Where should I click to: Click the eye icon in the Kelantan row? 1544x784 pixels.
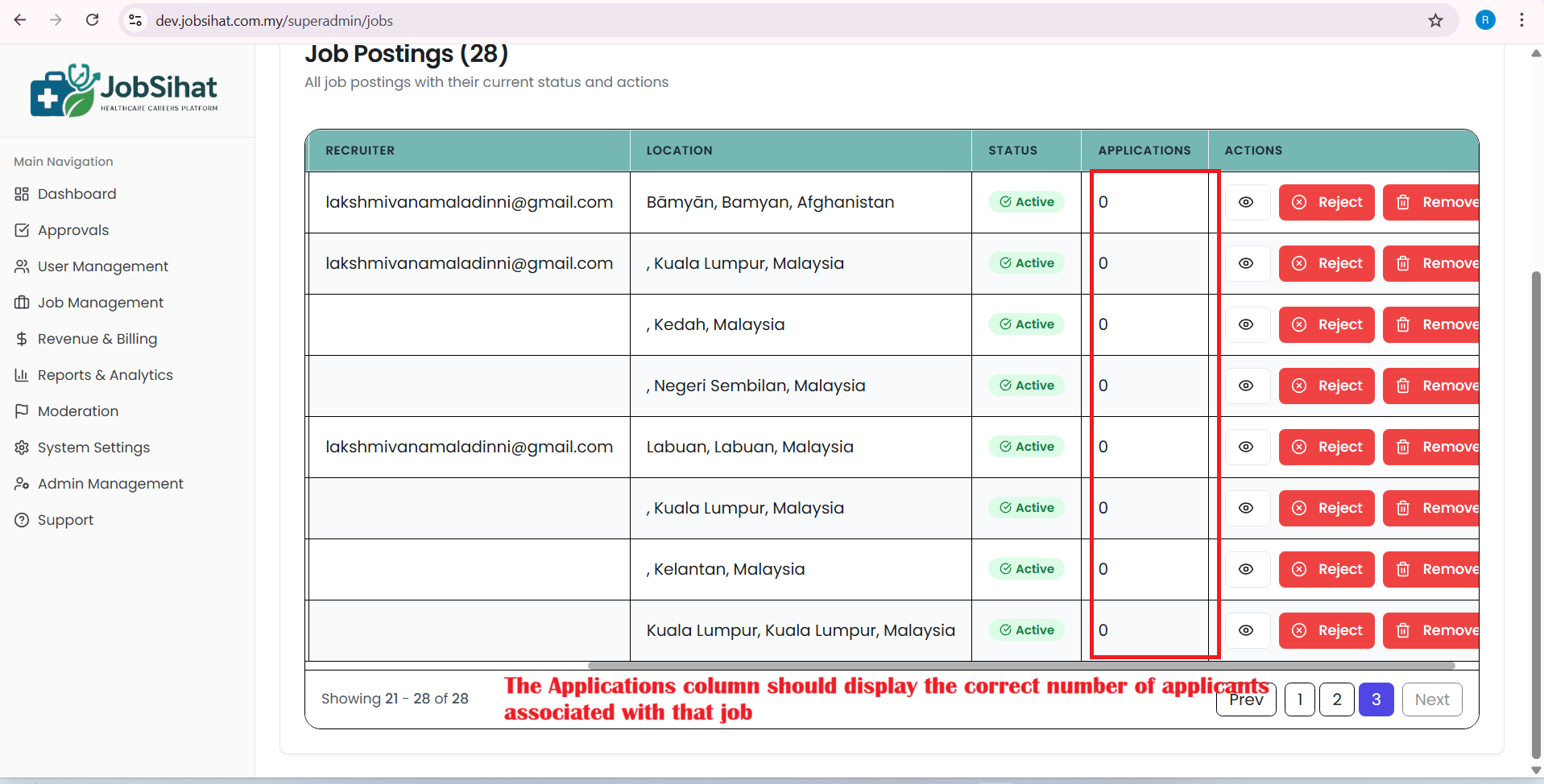pyautogui.click(x=1246, y=569)
